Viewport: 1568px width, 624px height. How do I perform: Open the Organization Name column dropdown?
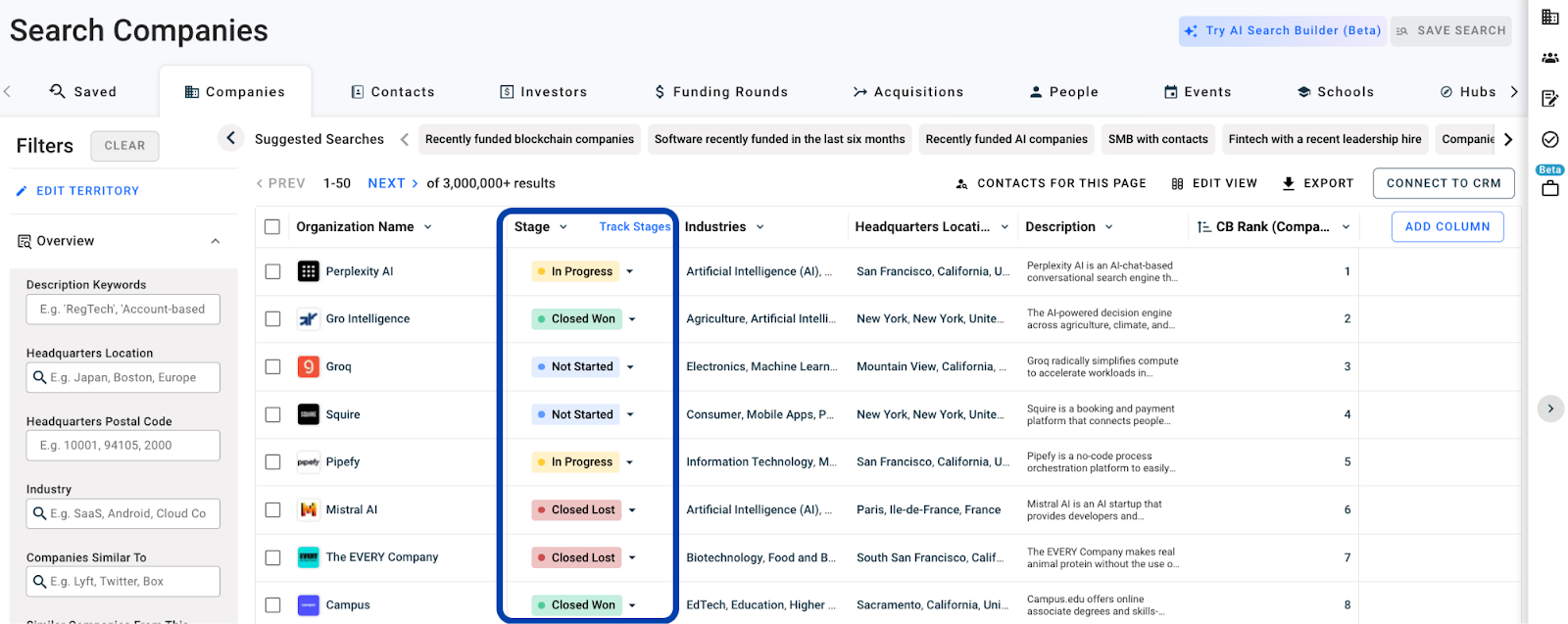click(x=428, y=227)
